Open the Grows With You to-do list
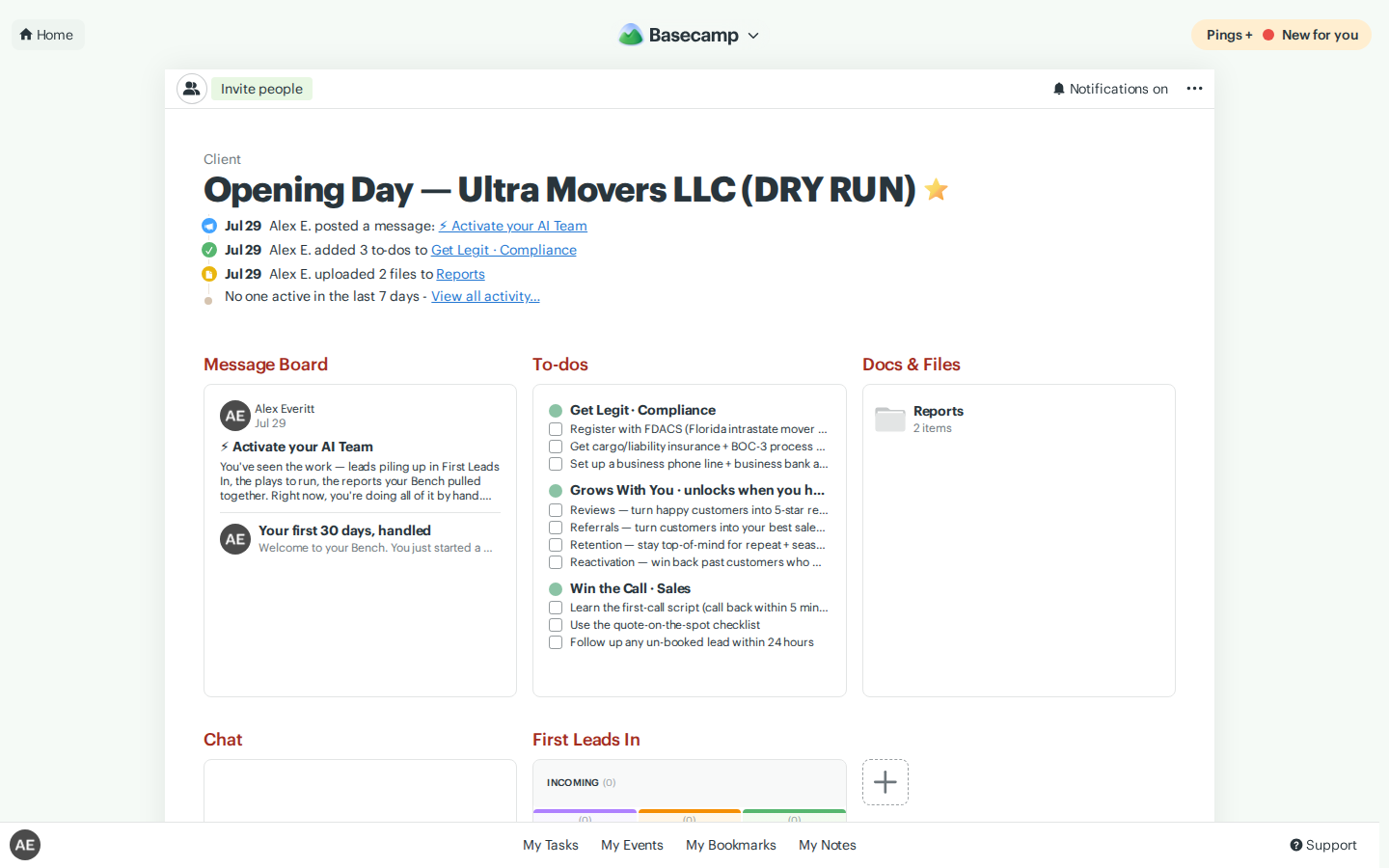Screen dimensions: 1389x868 697,490
